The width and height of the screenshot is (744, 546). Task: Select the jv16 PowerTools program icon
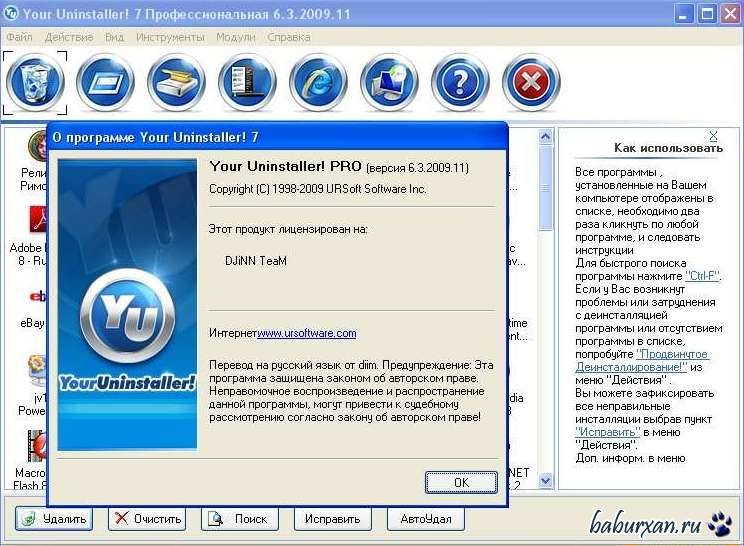tap(37, 371)
